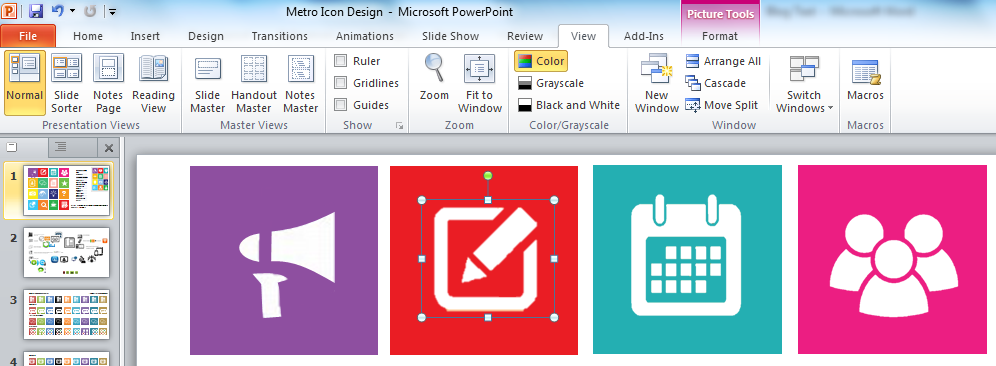Go to the Animations tab

[x=365, y=36]
